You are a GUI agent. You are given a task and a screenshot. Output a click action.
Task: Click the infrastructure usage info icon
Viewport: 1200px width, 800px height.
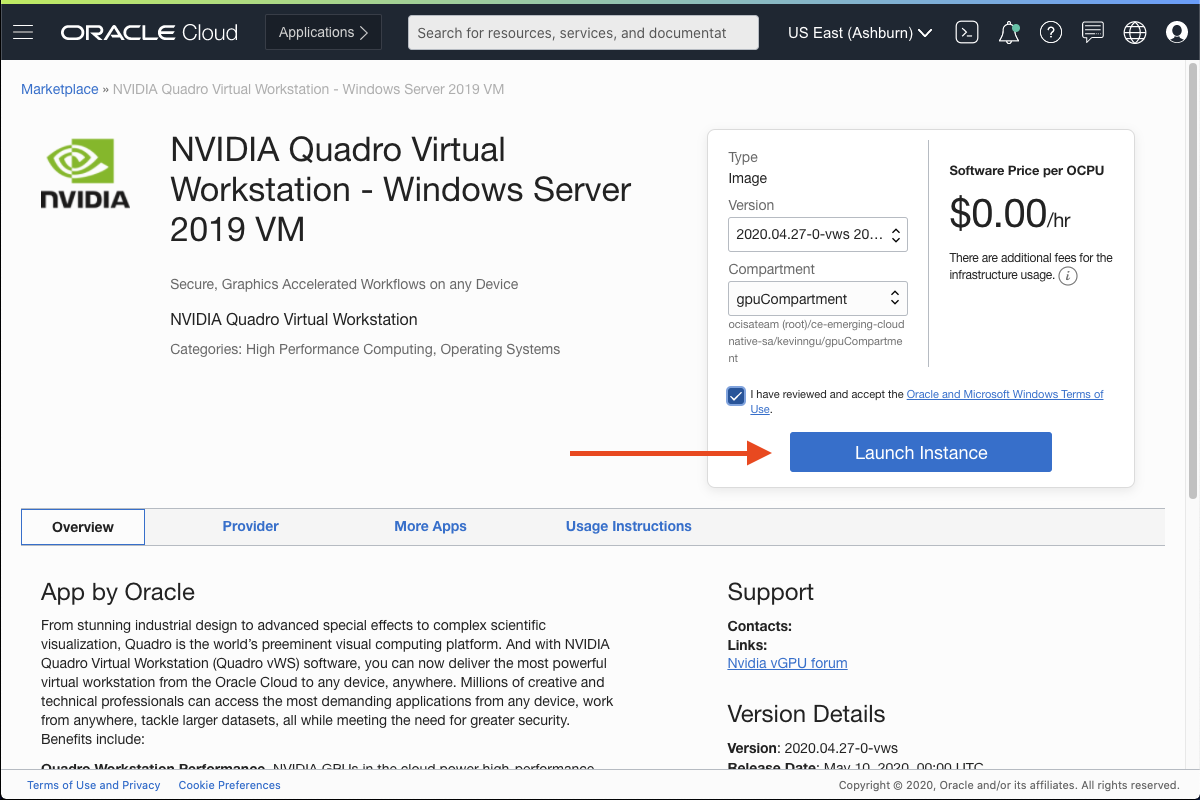click(x=1067, y=275)
